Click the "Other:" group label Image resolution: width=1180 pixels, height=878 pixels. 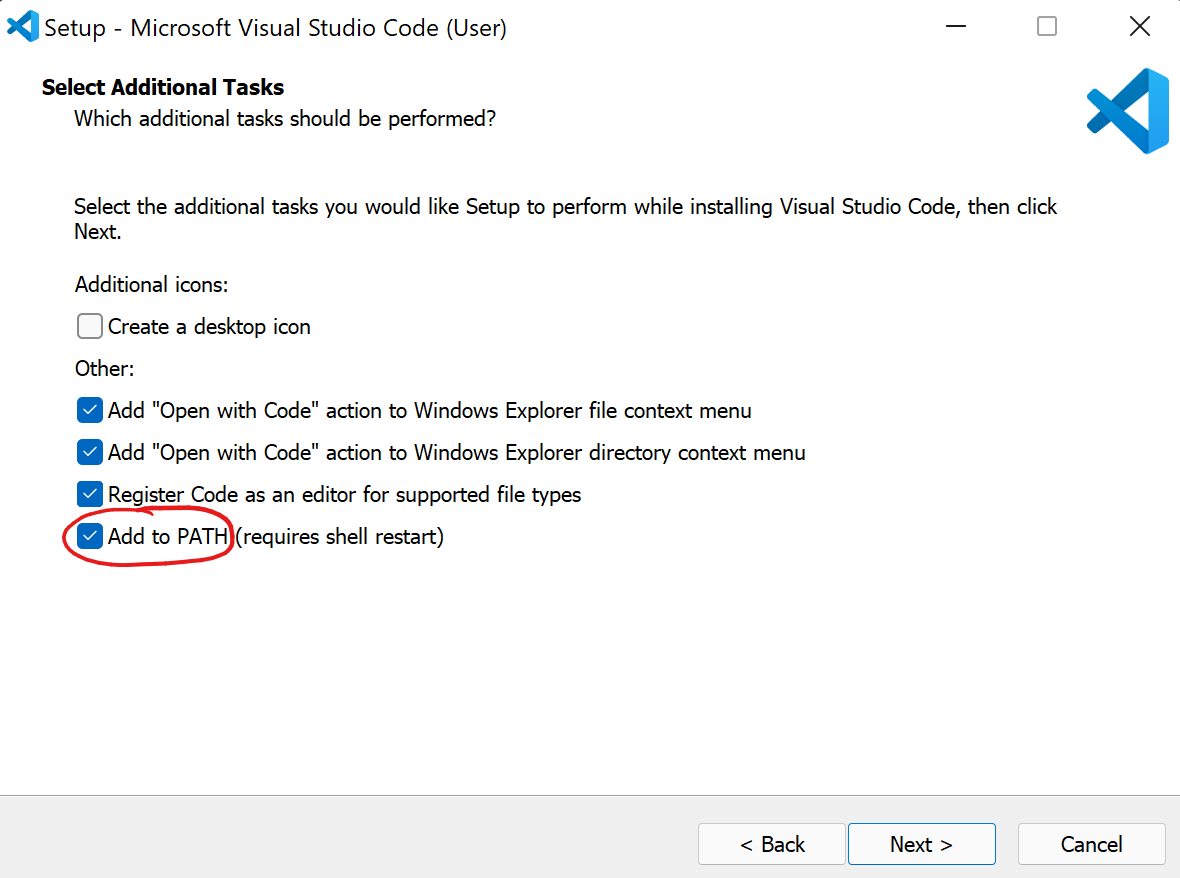(105, 369)
